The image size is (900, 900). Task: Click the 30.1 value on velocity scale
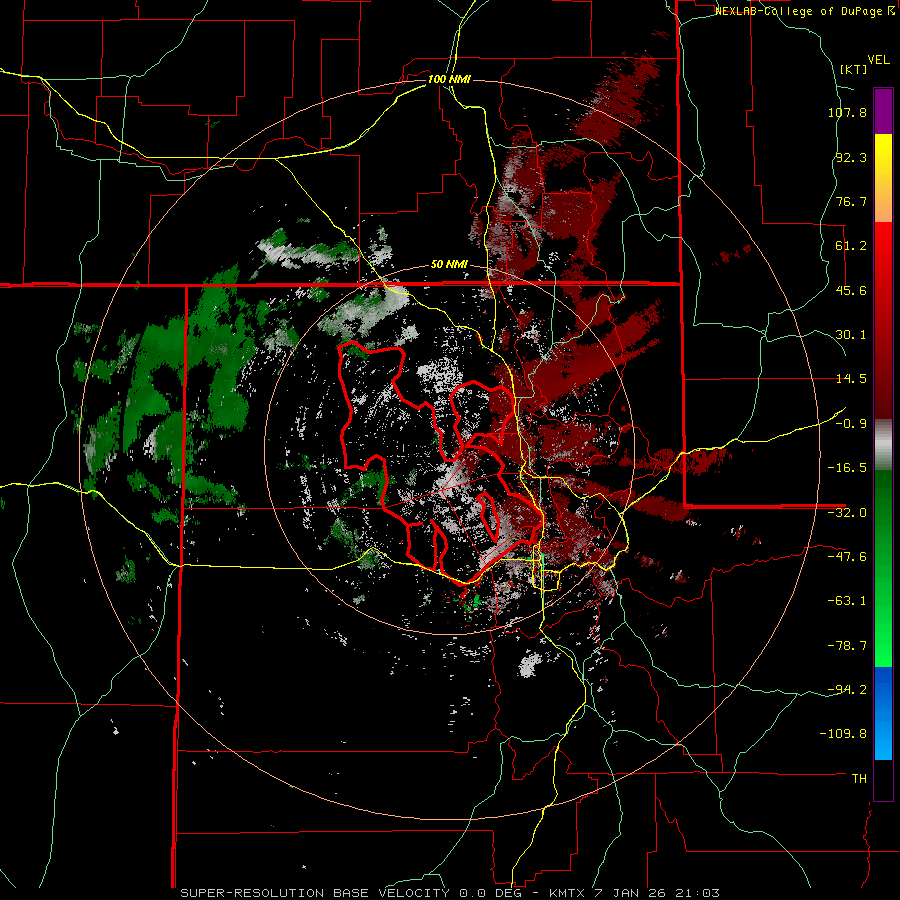pyautogui.click(x=851, y=335)
